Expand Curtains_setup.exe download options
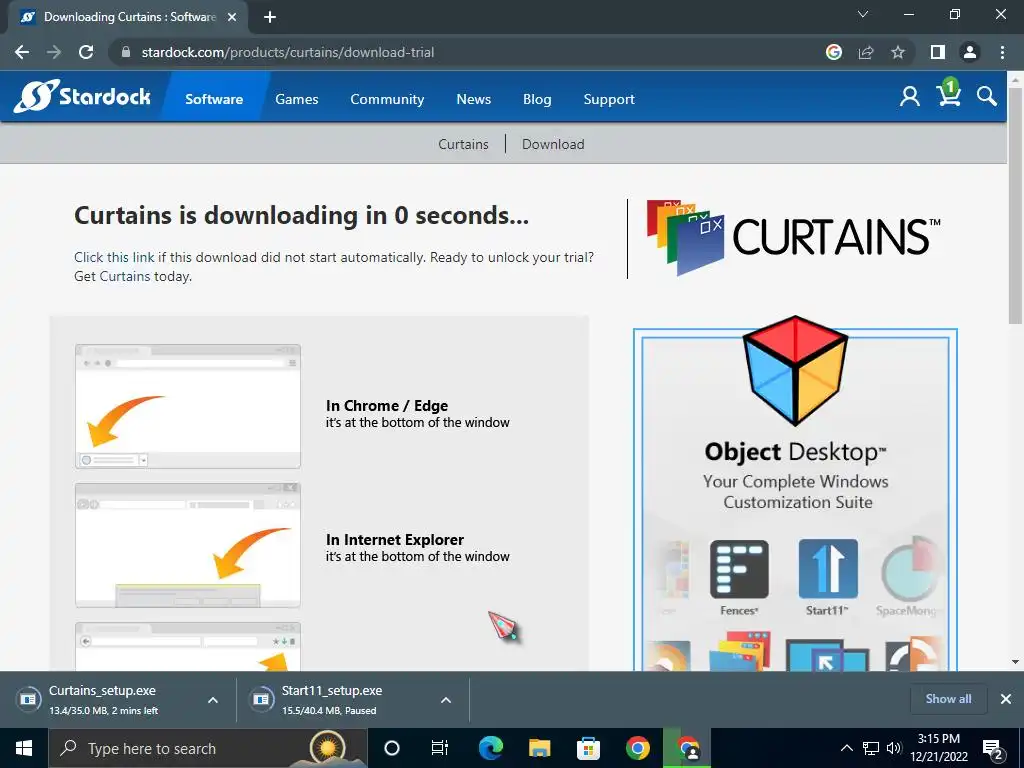Viewport: 1024px width, 768px height. coord(213,700)
